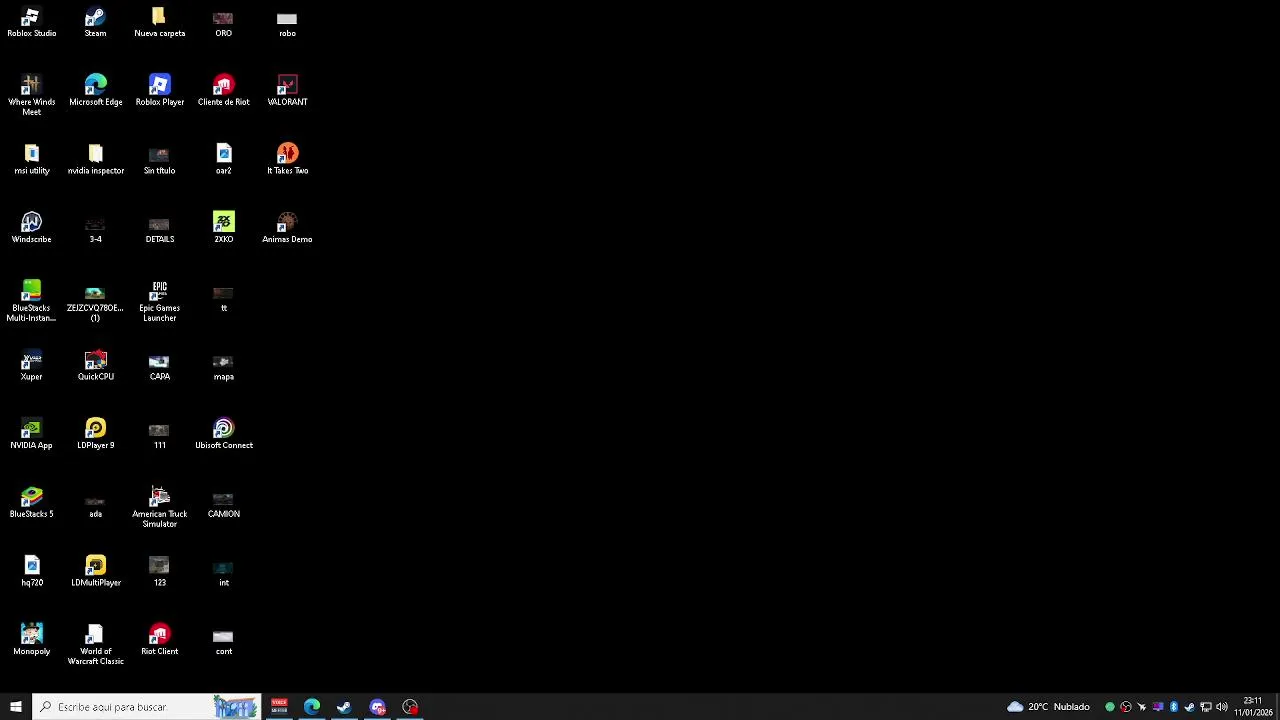Click the show desktop sliver at the taskbar's right edge

(1277, 707)
